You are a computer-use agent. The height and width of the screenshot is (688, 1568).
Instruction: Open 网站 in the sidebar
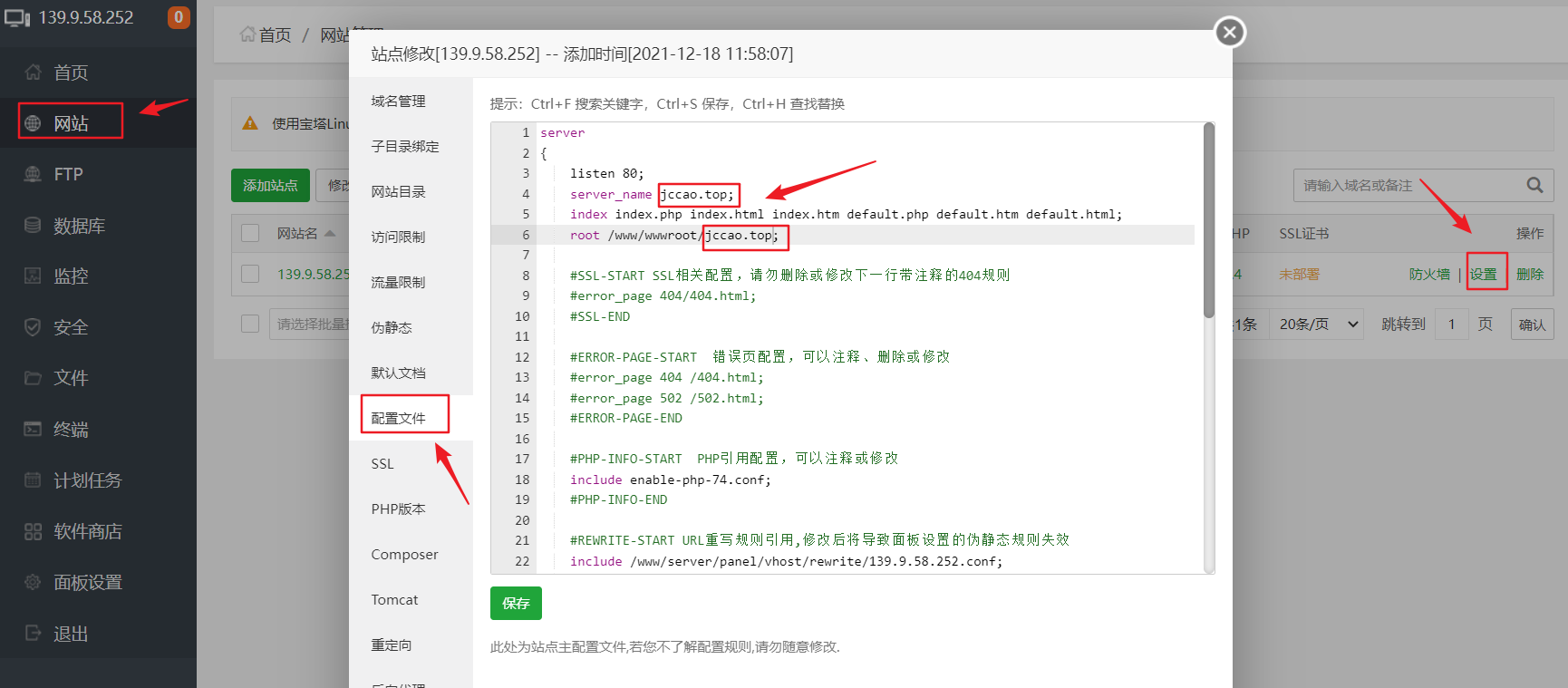click(71, 123)
